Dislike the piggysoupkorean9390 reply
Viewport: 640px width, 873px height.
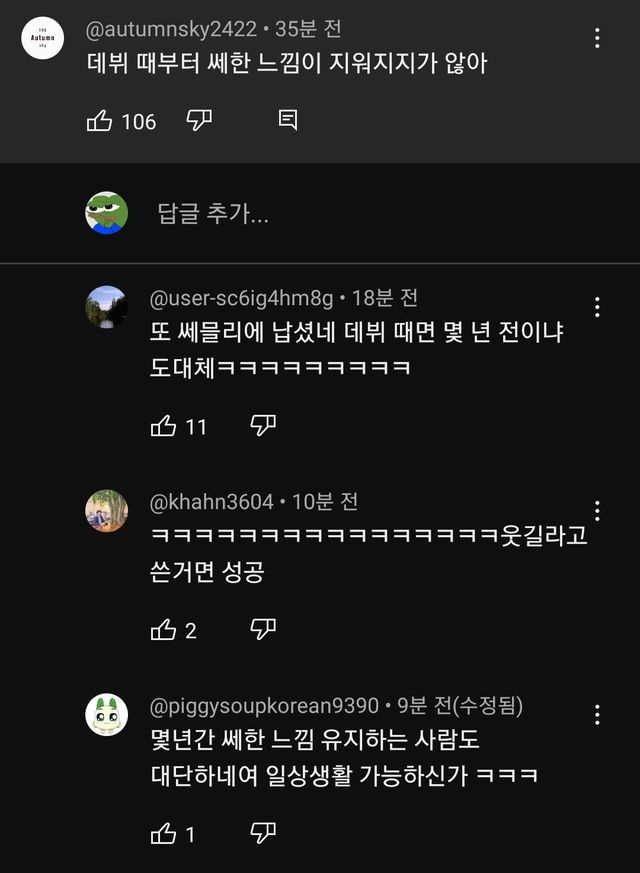point(262,834)
